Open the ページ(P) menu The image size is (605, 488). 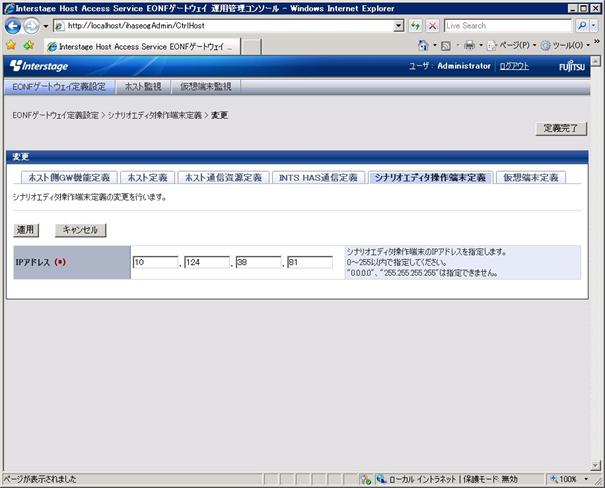pos(511,46)
